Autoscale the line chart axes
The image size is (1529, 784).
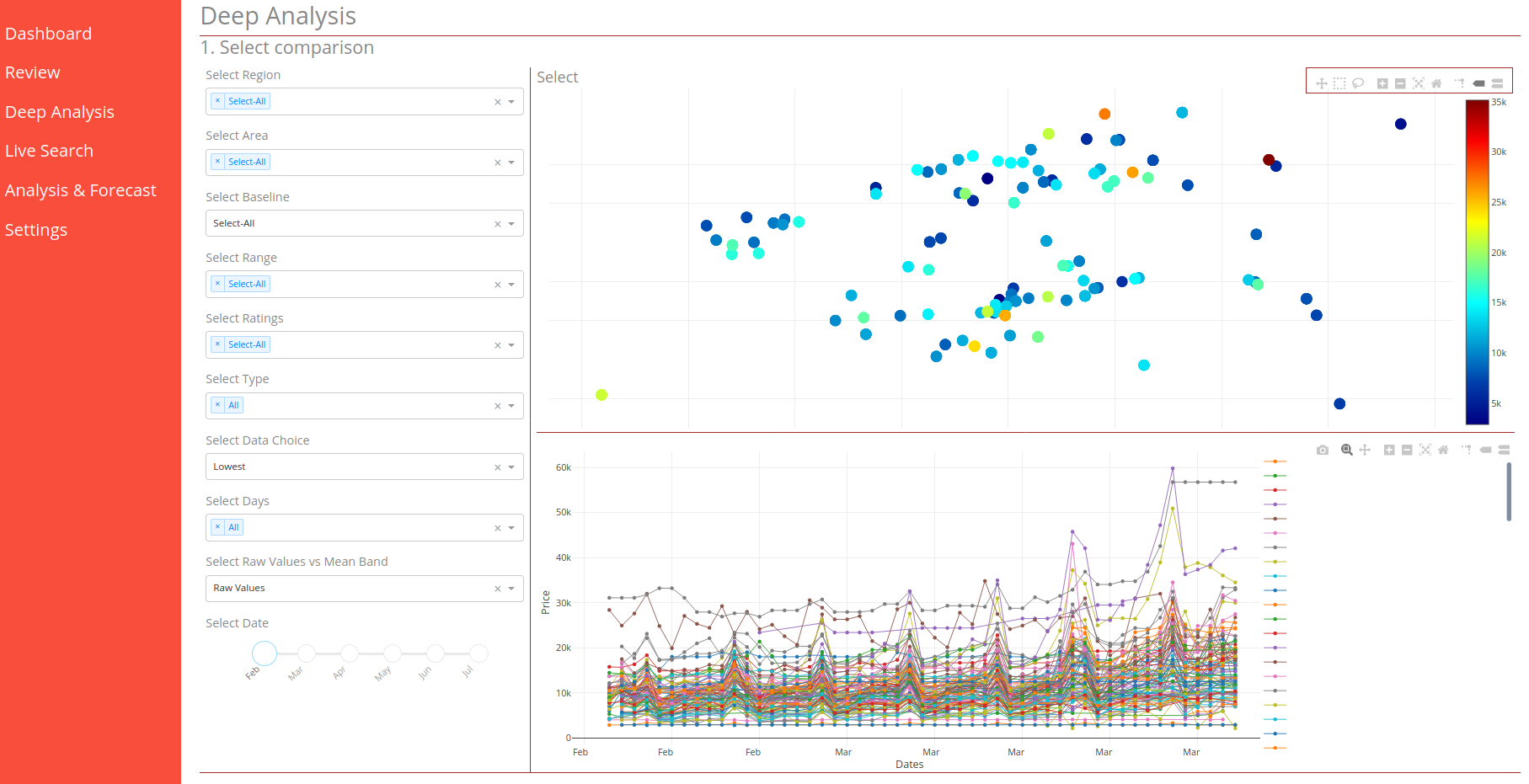coord(1425,451)
